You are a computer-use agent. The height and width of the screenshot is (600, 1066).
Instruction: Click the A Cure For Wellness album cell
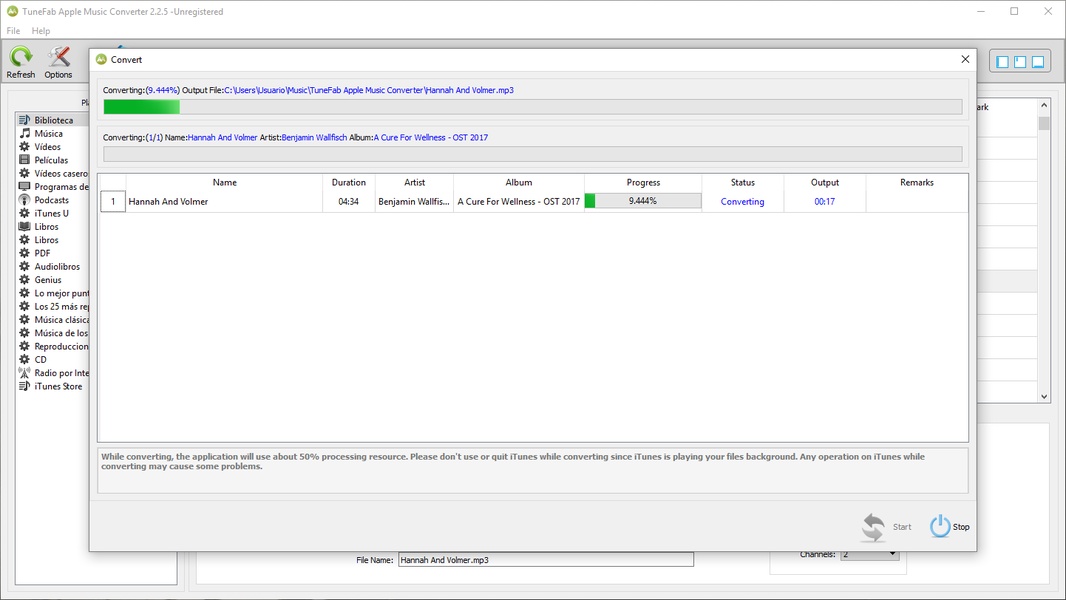519,202
